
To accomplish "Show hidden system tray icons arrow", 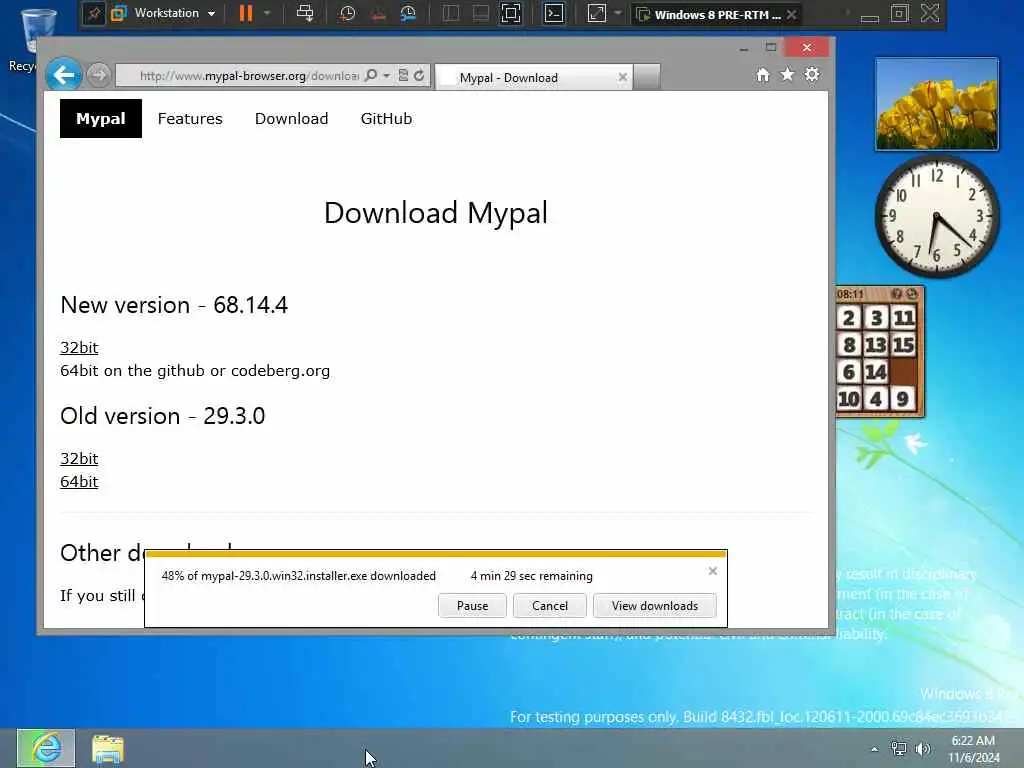I will click(x=874, y=749).
